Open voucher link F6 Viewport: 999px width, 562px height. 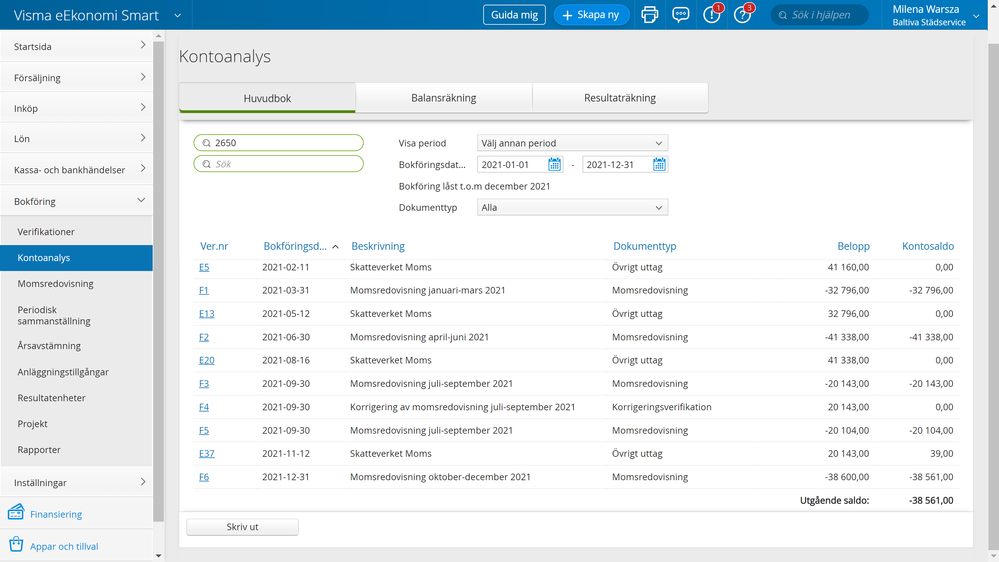[204, 477]
